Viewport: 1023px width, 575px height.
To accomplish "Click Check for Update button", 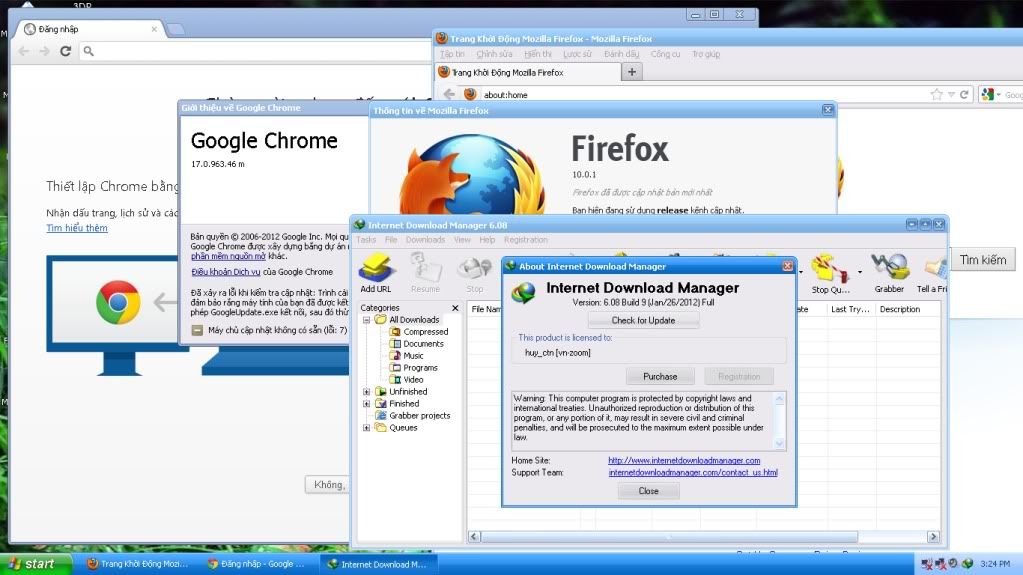I will pyautogui.click(x=643, y=320).
